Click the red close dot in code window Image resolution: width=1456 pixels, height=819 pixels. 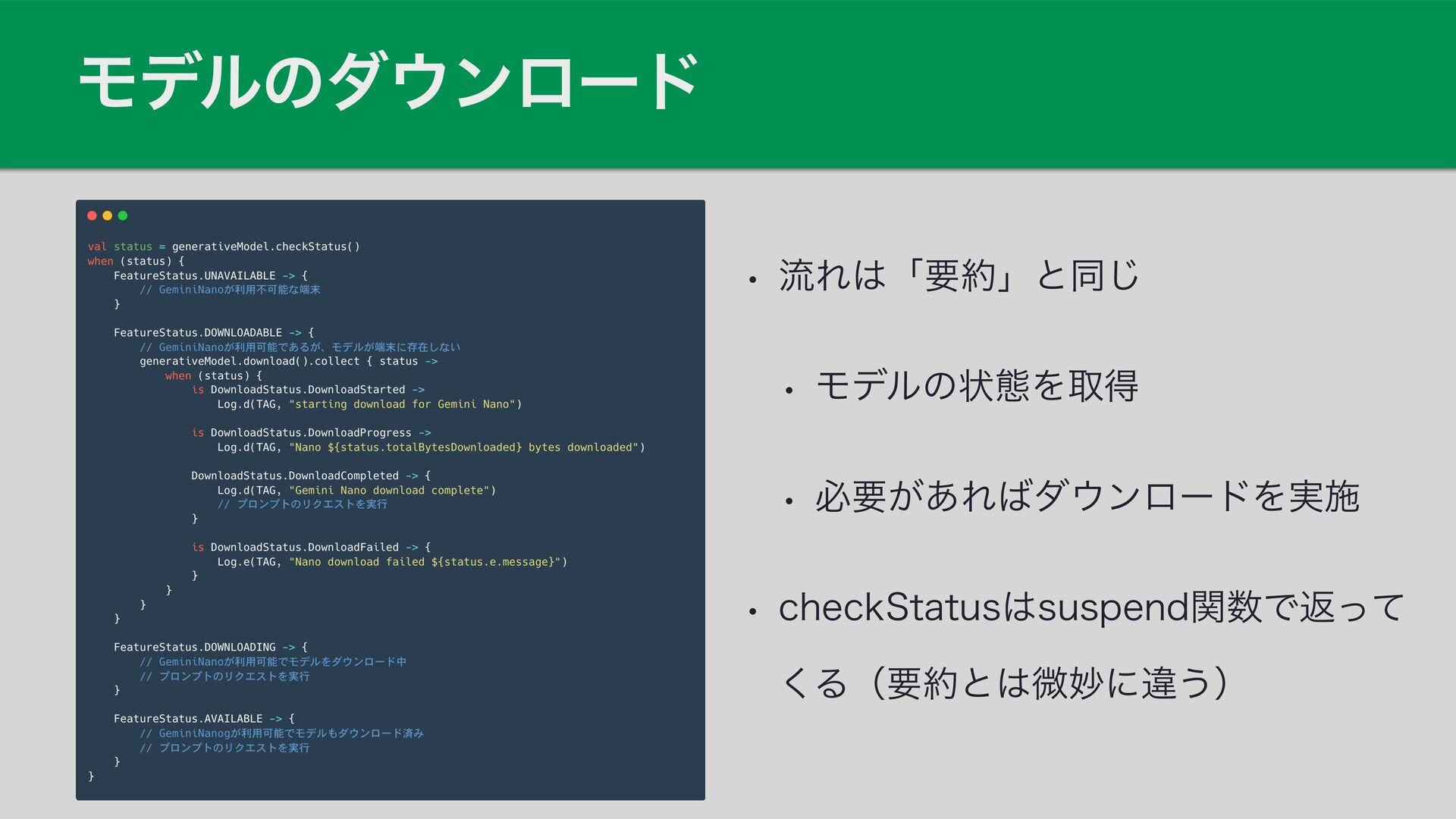click(x=92, y=216)
